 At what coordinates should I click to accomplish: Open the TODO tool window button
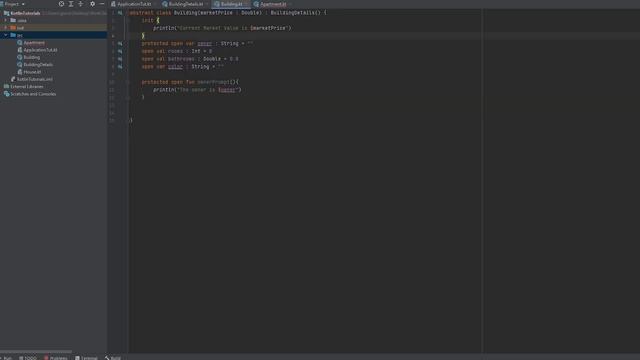tap(28, 358)
